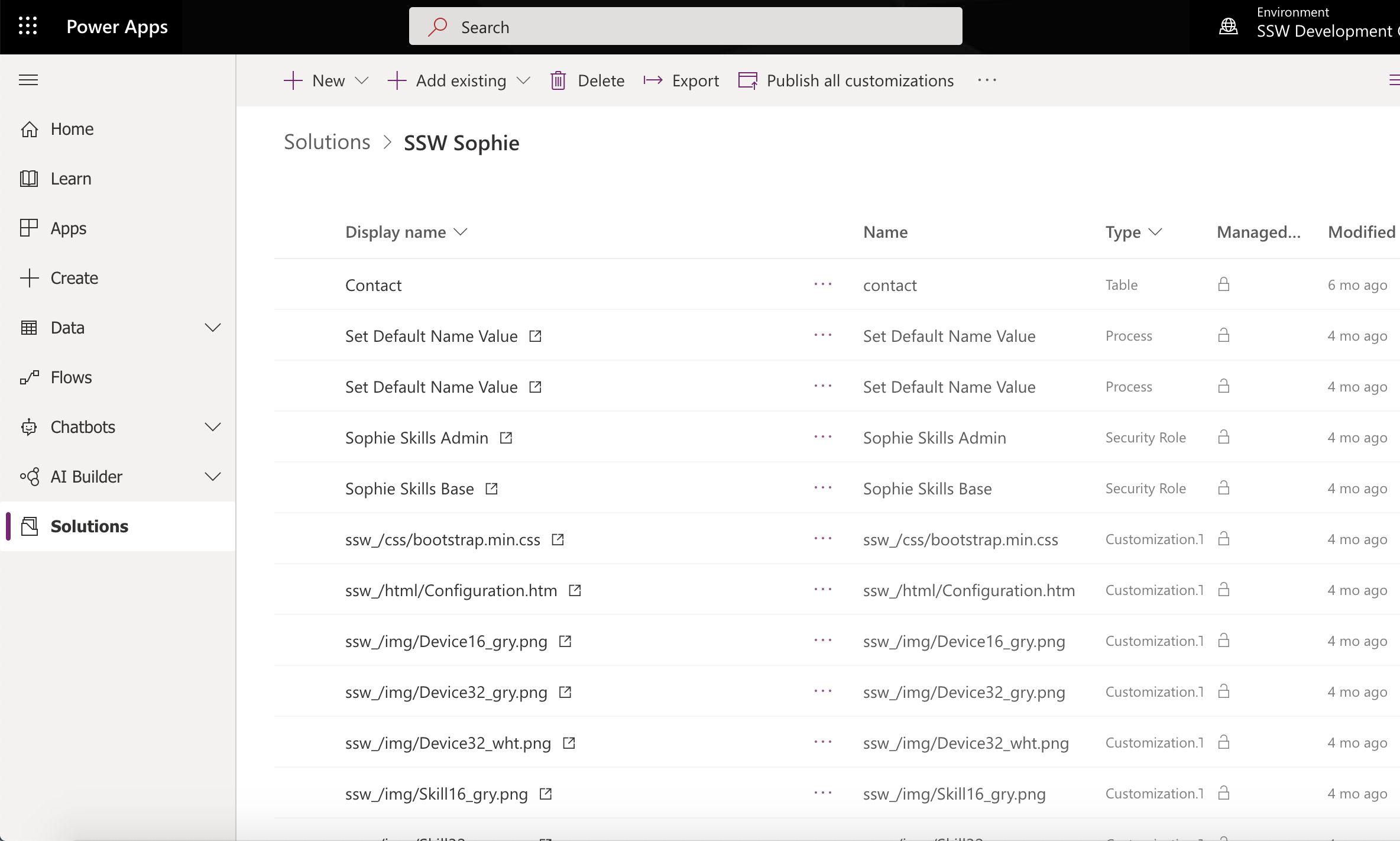1400x841 pixels.
Task: Expand the Data navigation section
Action: coord(212,328)
